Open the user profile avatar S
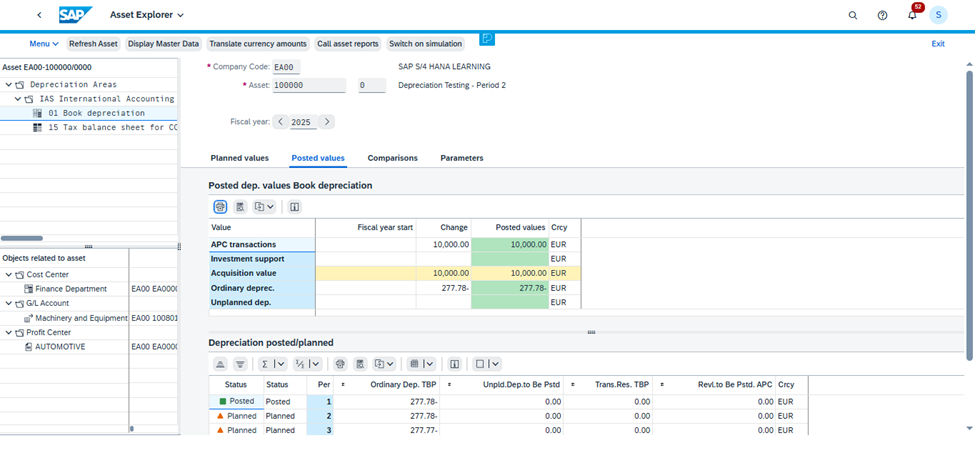 938,15
